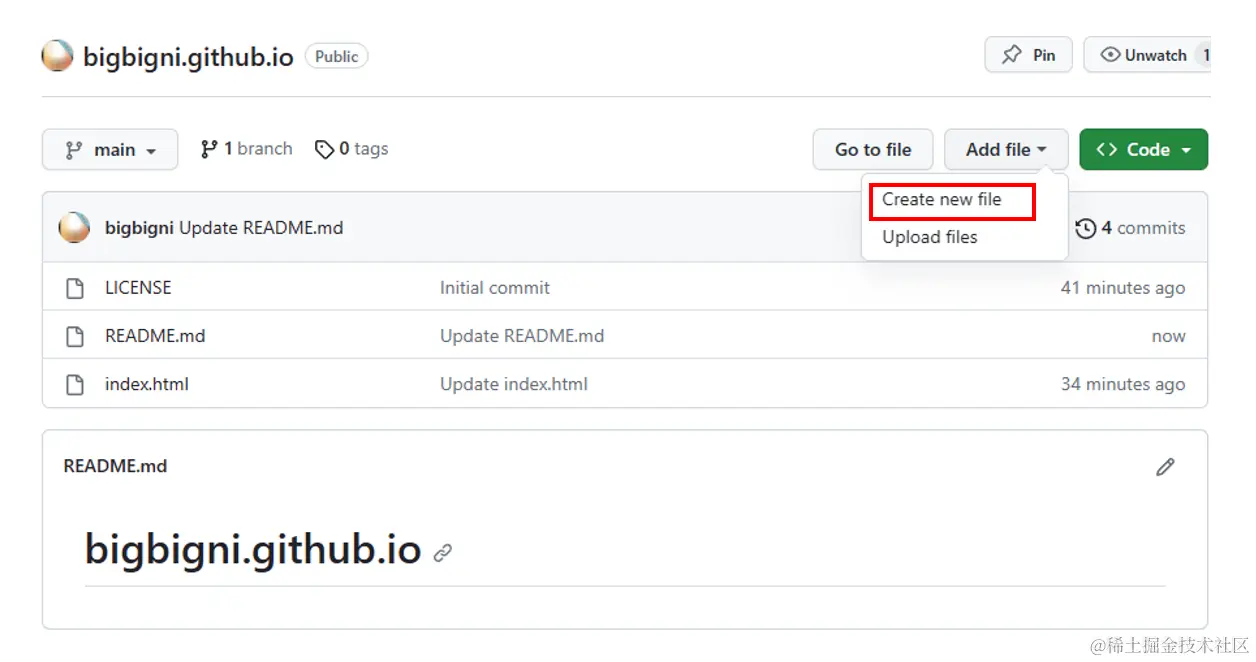Click the repository avatar beside bigbigni.github.io title

click(x=57, y=55)
